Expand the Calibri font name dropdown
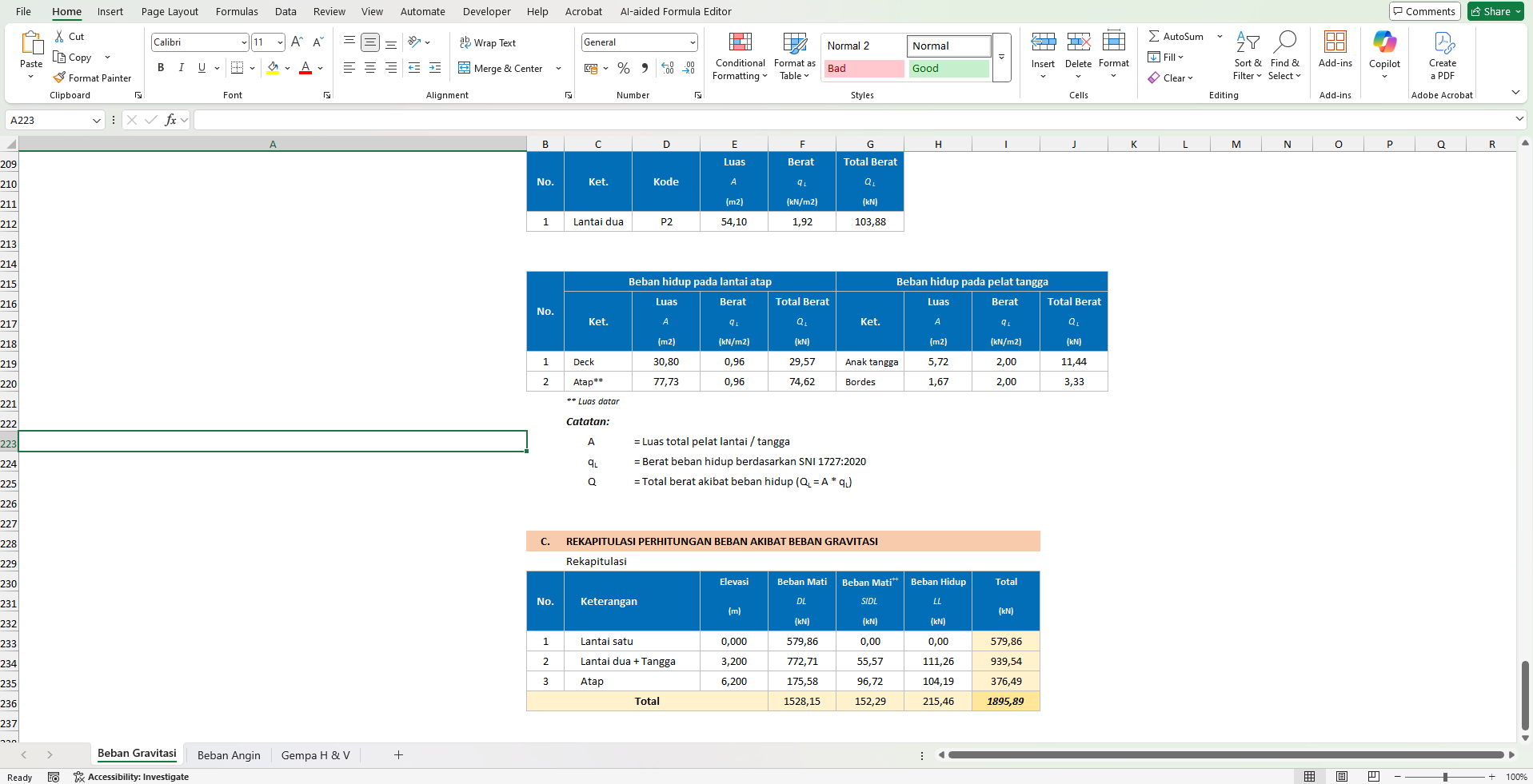Screen dimensions: 1533x784 click(x=244, y=42)
